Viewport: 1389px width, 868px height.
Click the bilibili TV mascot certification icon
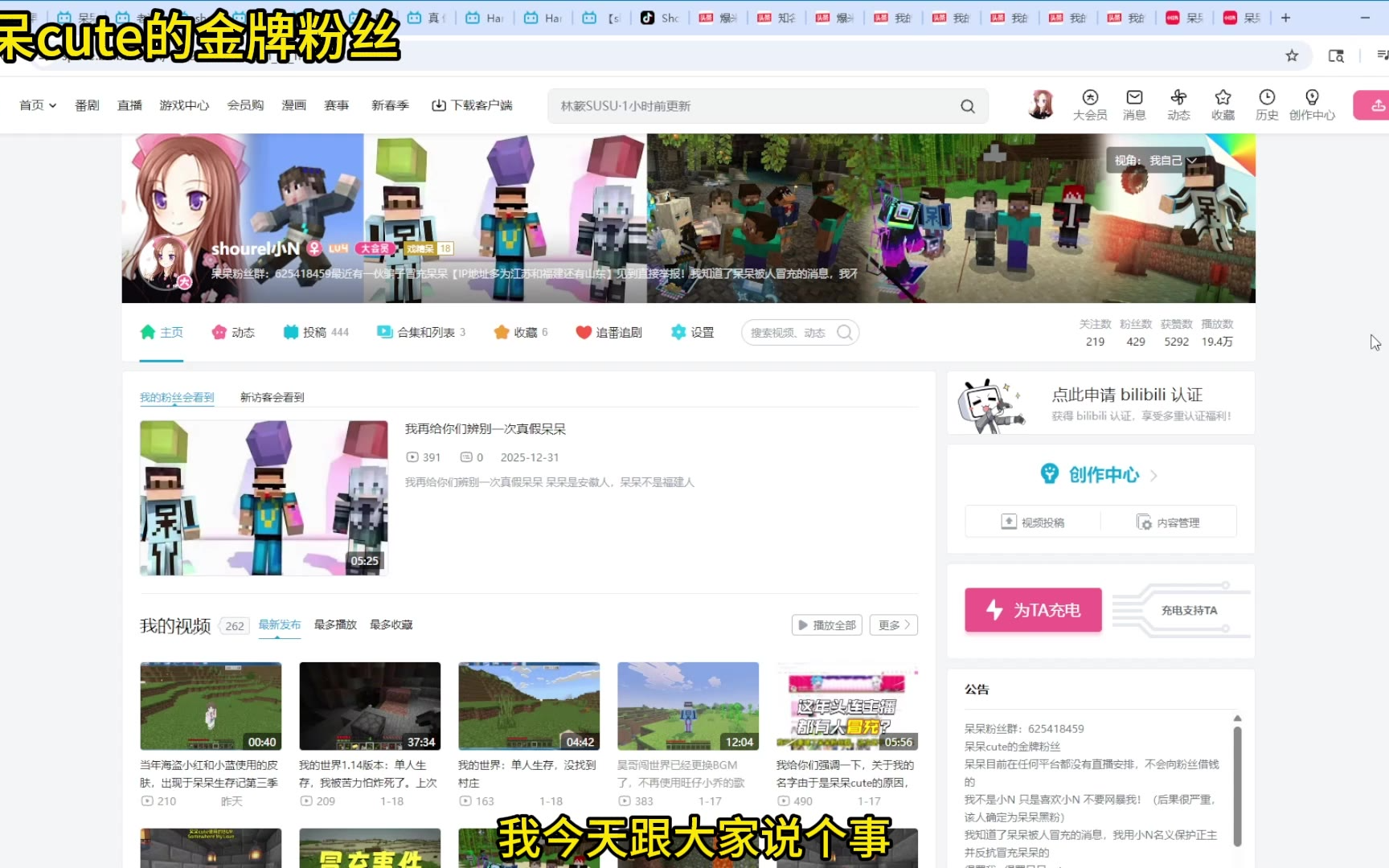(992, 405)
